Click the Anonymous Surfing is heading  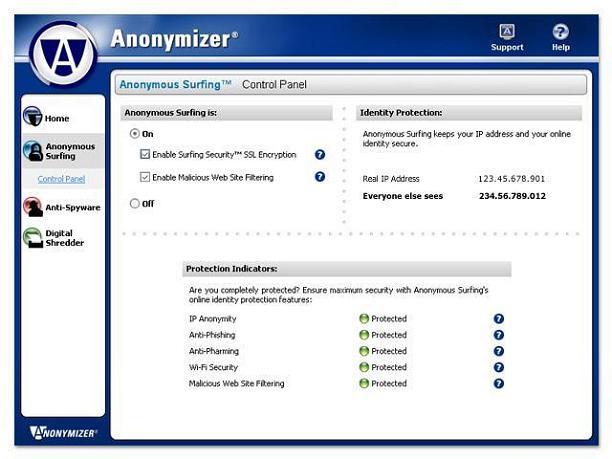171,112
